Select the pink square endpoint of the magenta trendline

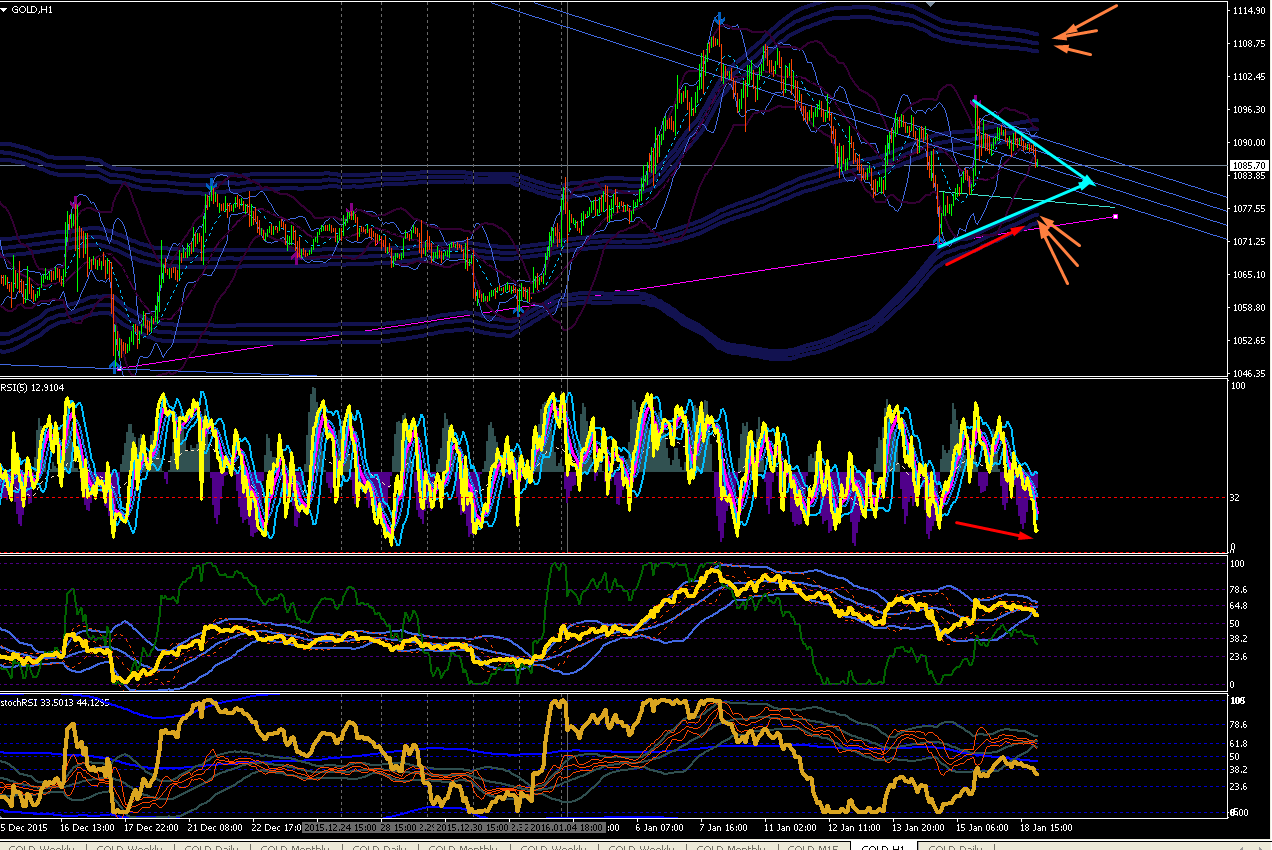pos(1115,216)
